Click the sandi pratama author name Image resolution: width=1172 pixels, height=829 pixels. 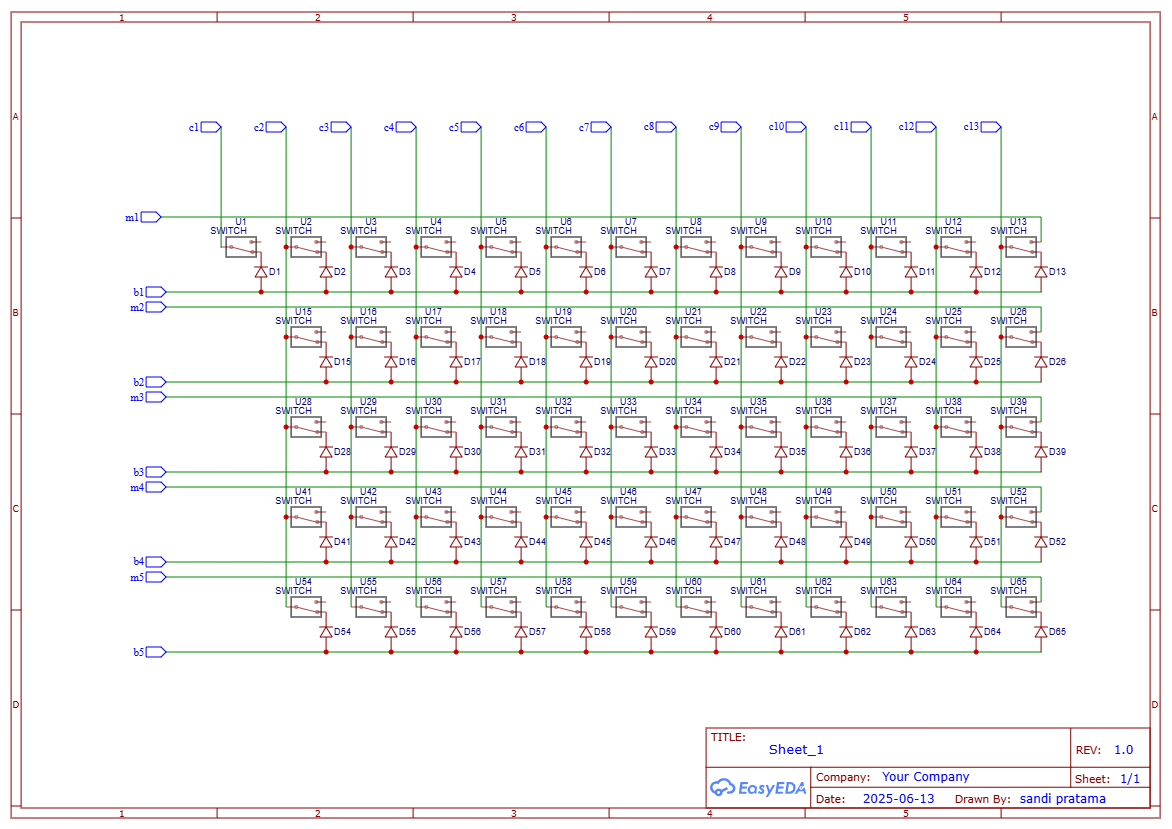tap(1063, 798)
